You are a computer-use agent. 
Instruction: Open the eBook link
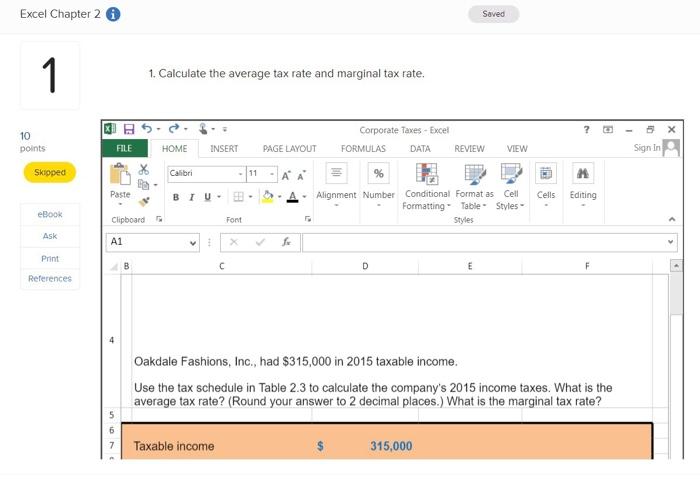[x=50, y=214]
